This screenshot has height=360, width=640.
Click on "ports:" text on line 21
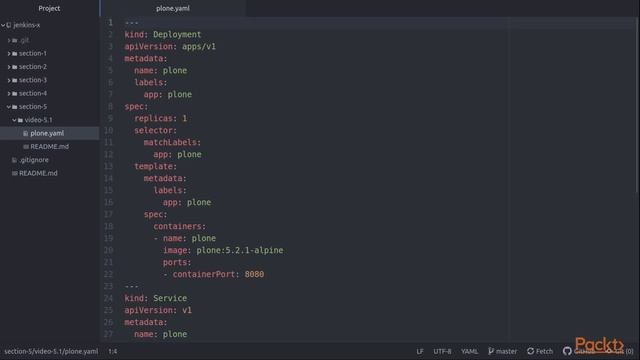(x=177, y=262)
